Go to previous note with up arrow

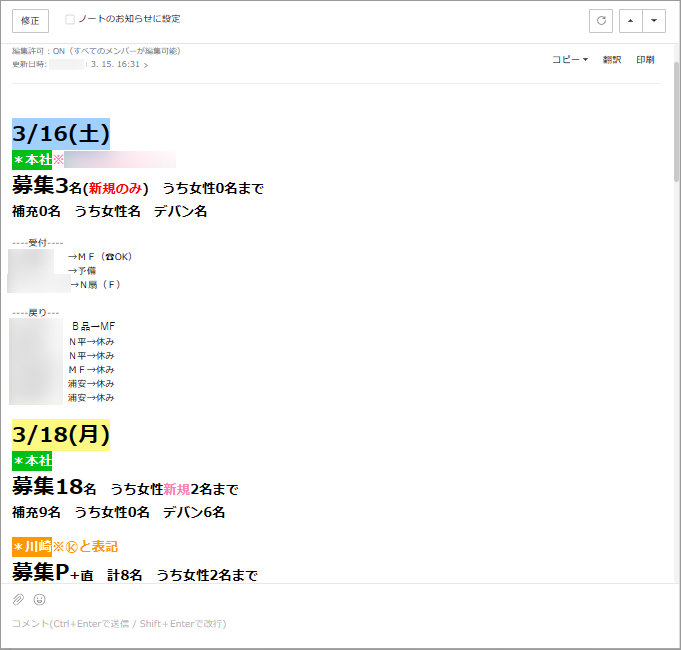[630, 21]
